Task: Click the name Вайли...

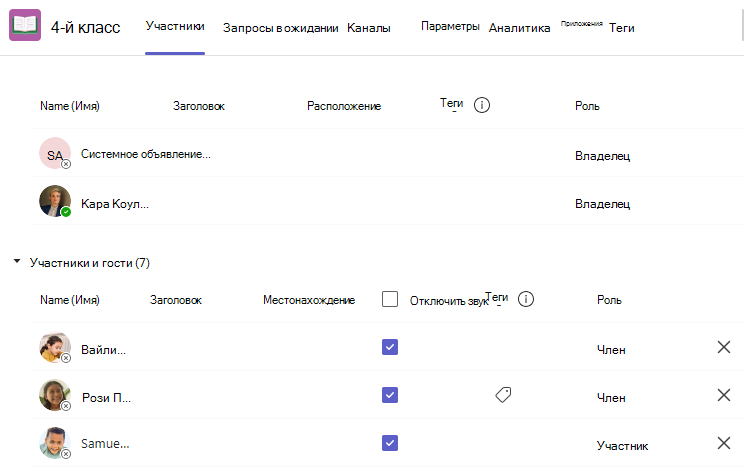Action: 103,350
